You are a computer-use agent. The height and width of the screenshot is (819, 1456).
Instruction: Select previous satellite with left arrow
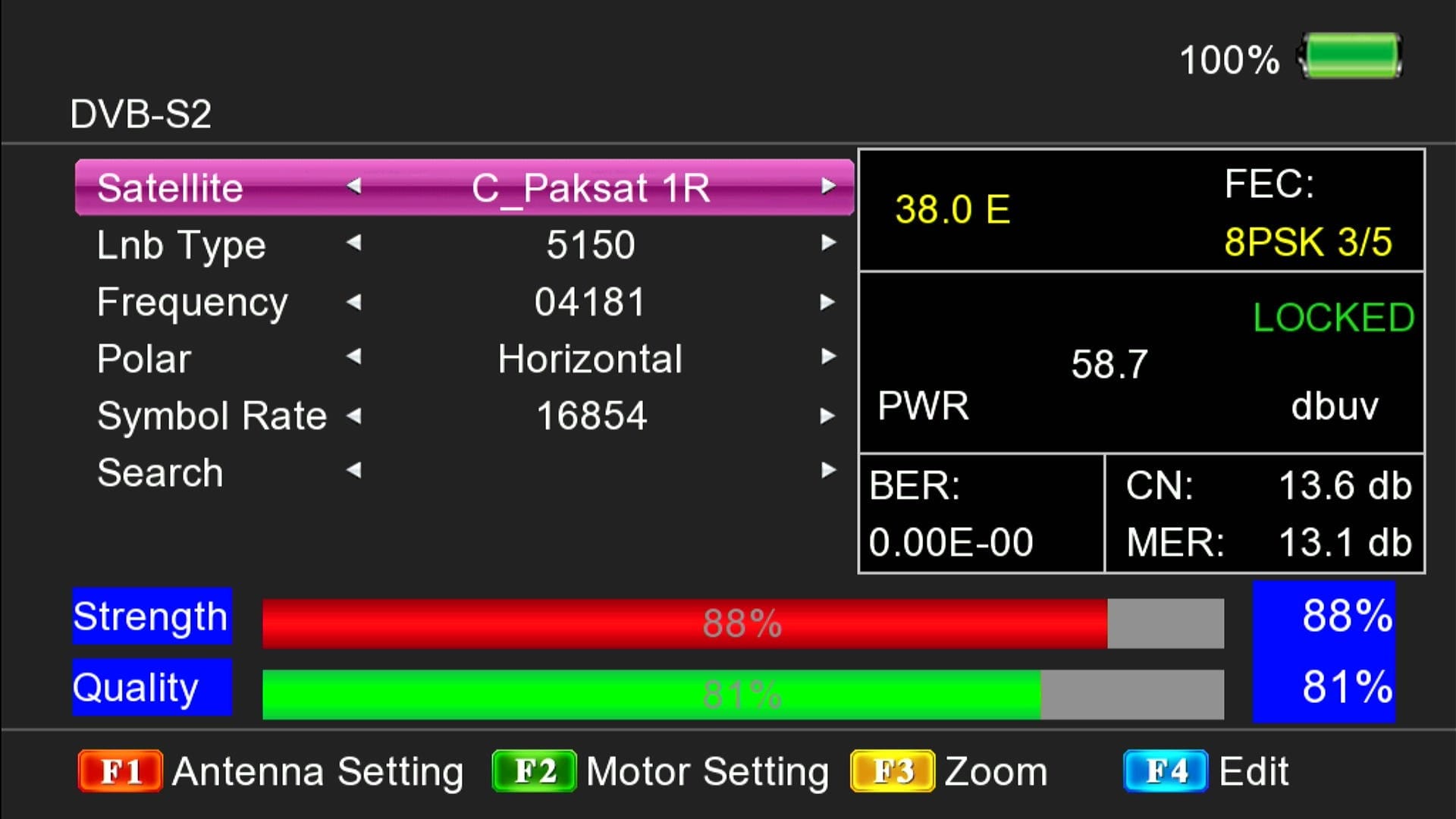point(353,186)
